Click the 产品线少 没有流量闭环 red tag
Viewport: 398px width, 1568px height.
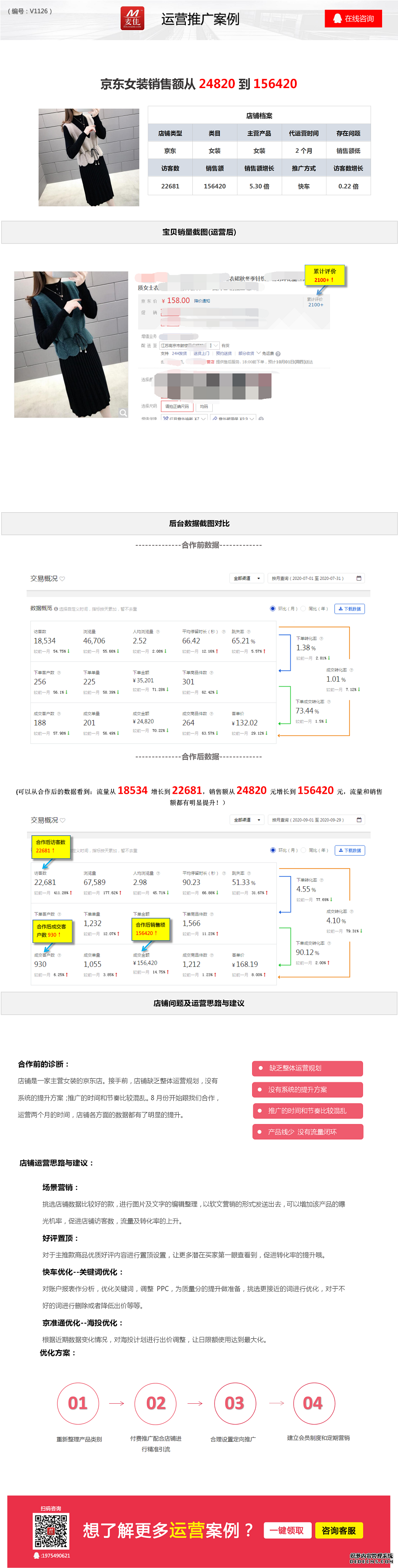pos(307,1132)
